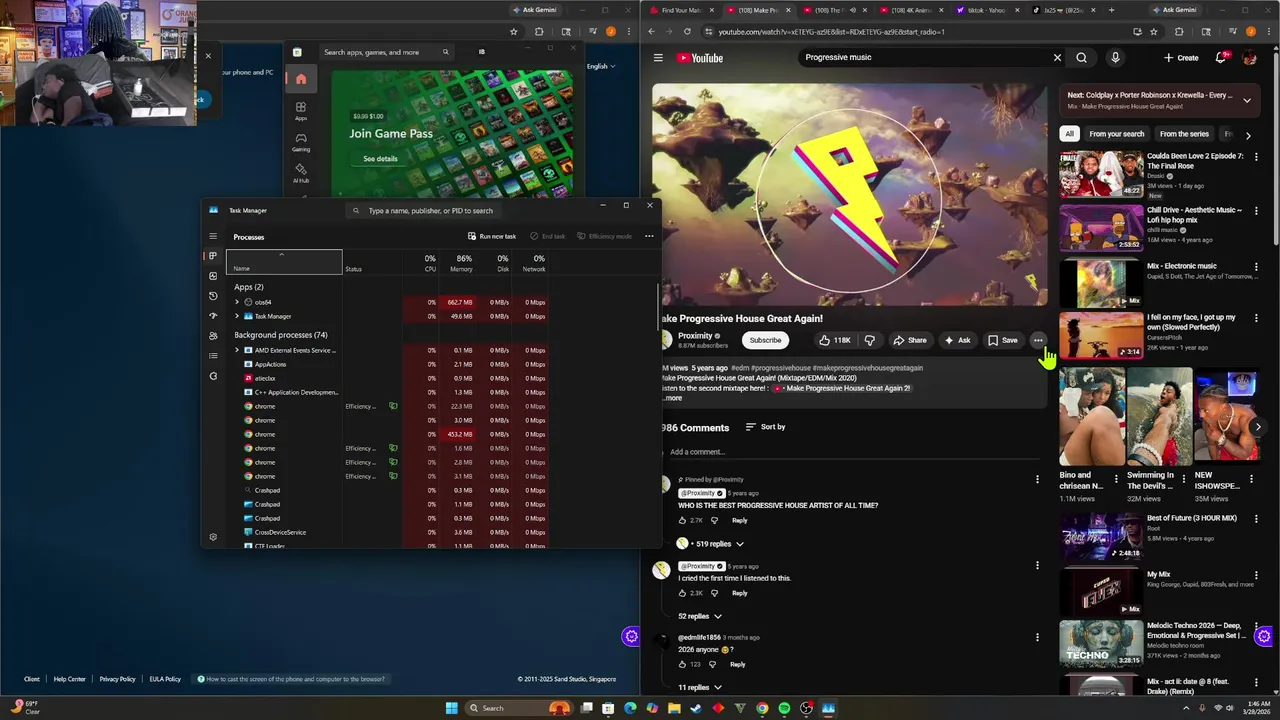Open Windows Start menu

[452, 708]
